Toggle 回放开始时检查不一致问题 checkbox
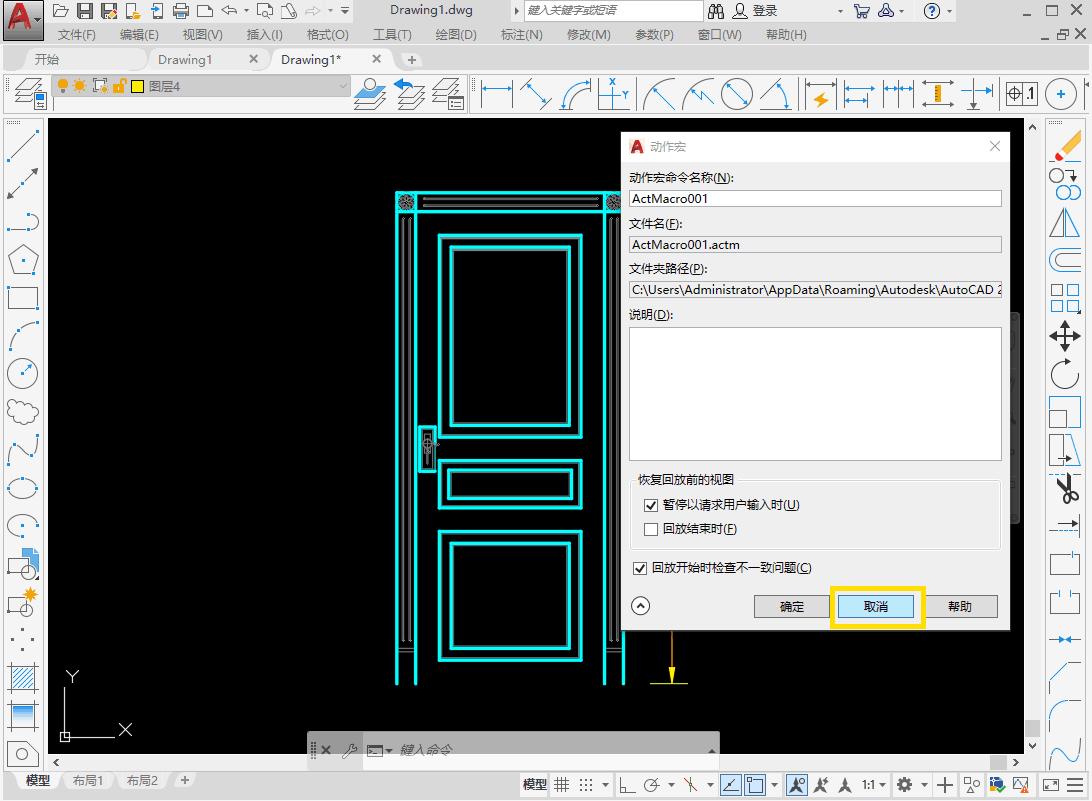The width and height of the screenshot is (1092, 801). point(641,568)
